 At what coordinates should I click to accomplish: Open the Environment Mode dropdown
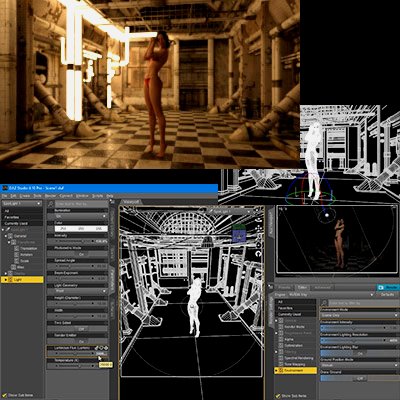359,315
